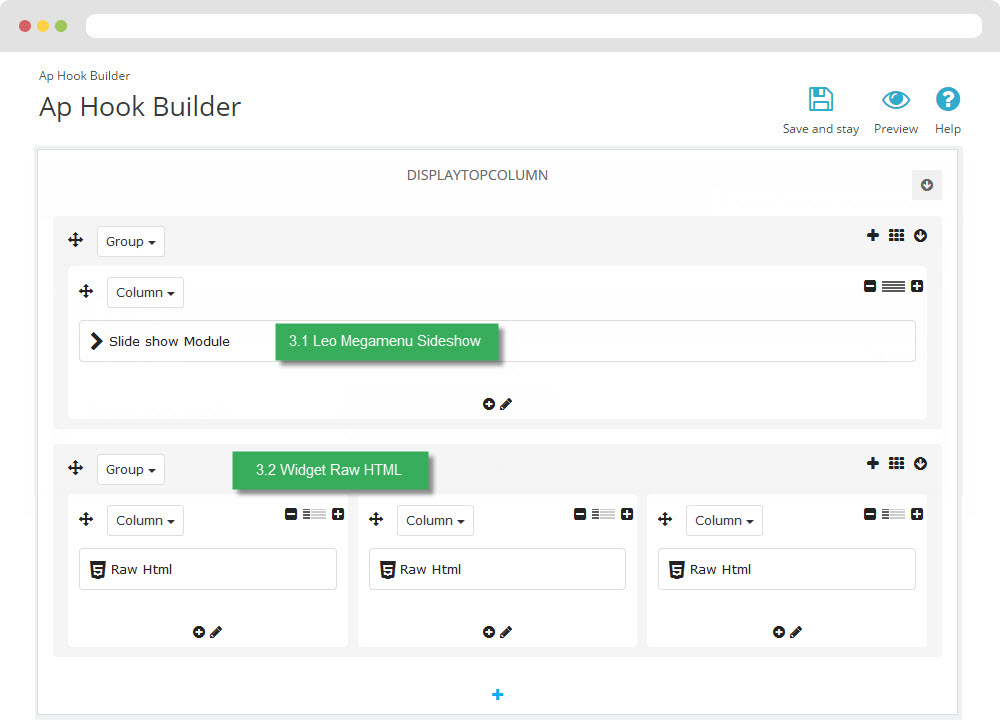The image size is (1000, 720).
Task: Reduce width of the first Raw Html column
Action: click(x=291, y=514)
